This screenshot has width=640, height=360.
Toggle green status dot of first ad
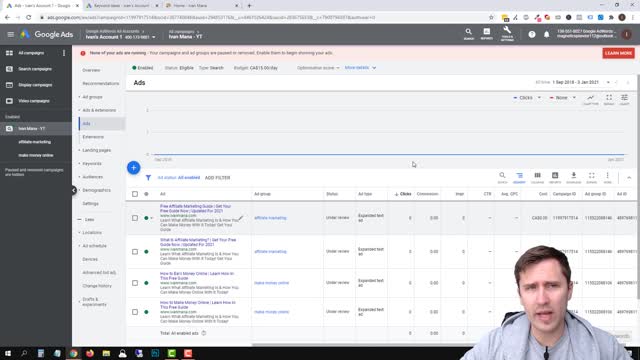click(x=146, y=218)
